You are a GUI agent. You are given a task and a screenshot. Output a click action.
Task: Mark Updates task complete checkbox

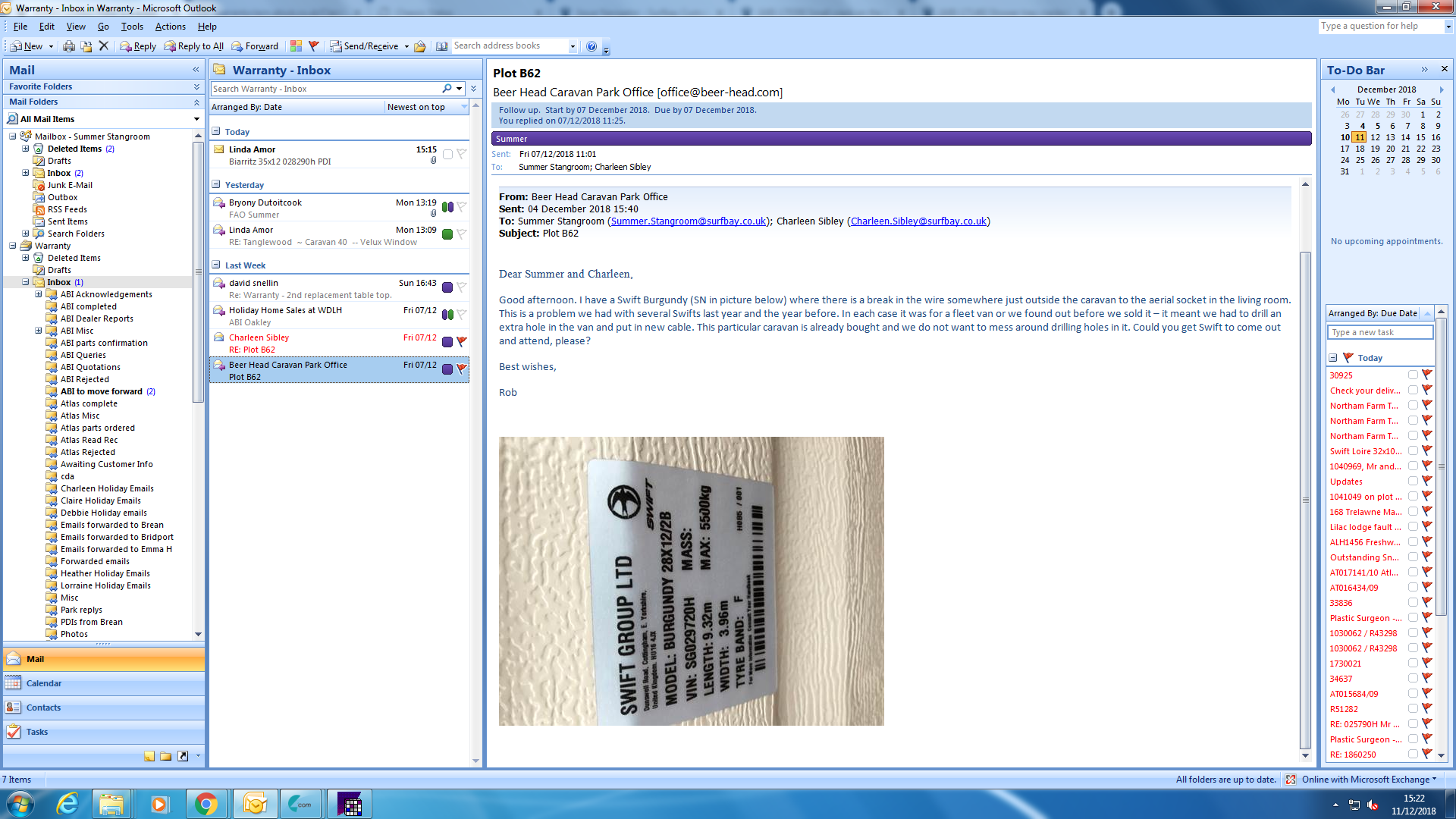click(1413, 481)
